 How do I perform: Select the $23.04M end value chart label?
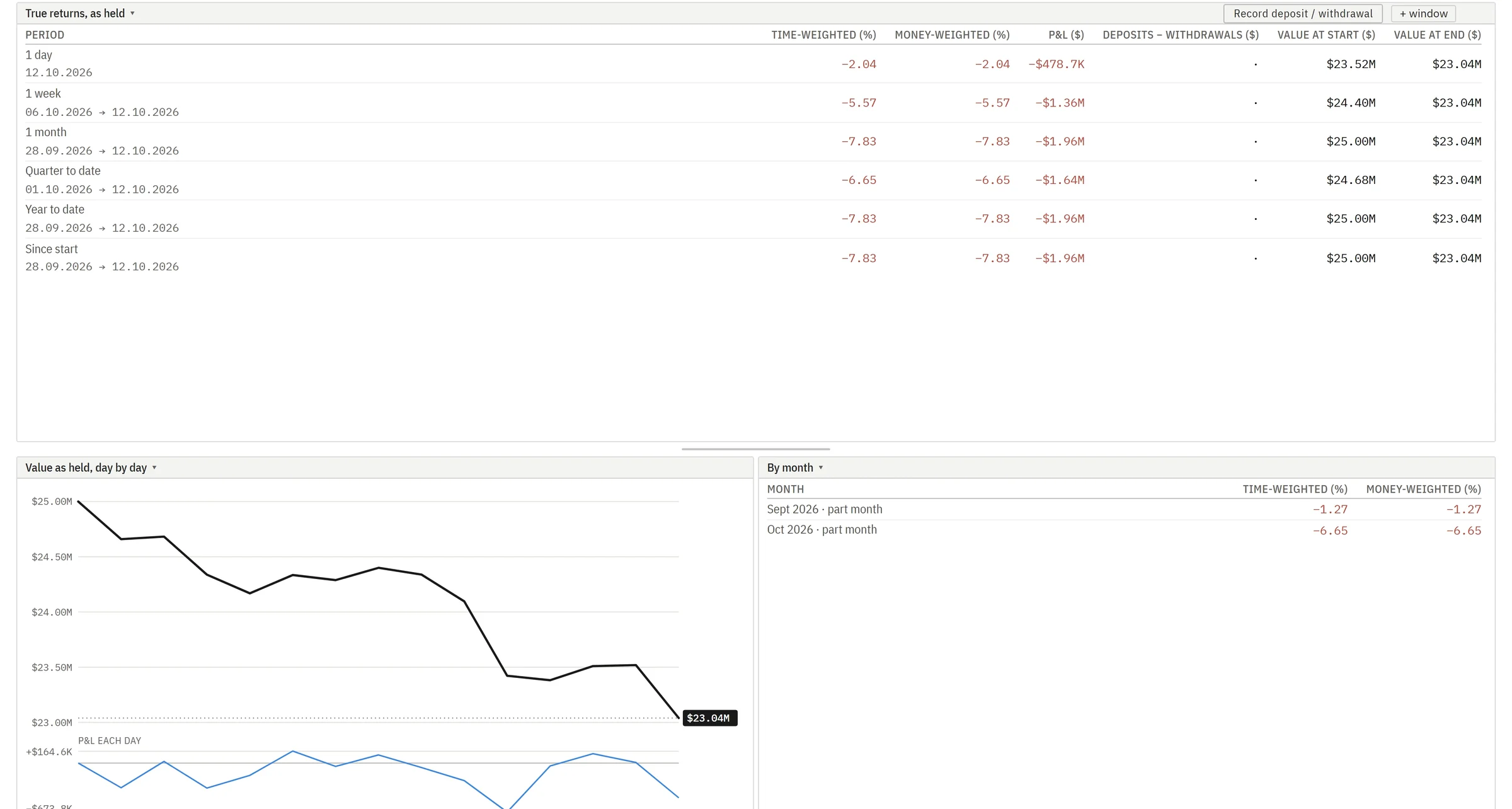709,718
